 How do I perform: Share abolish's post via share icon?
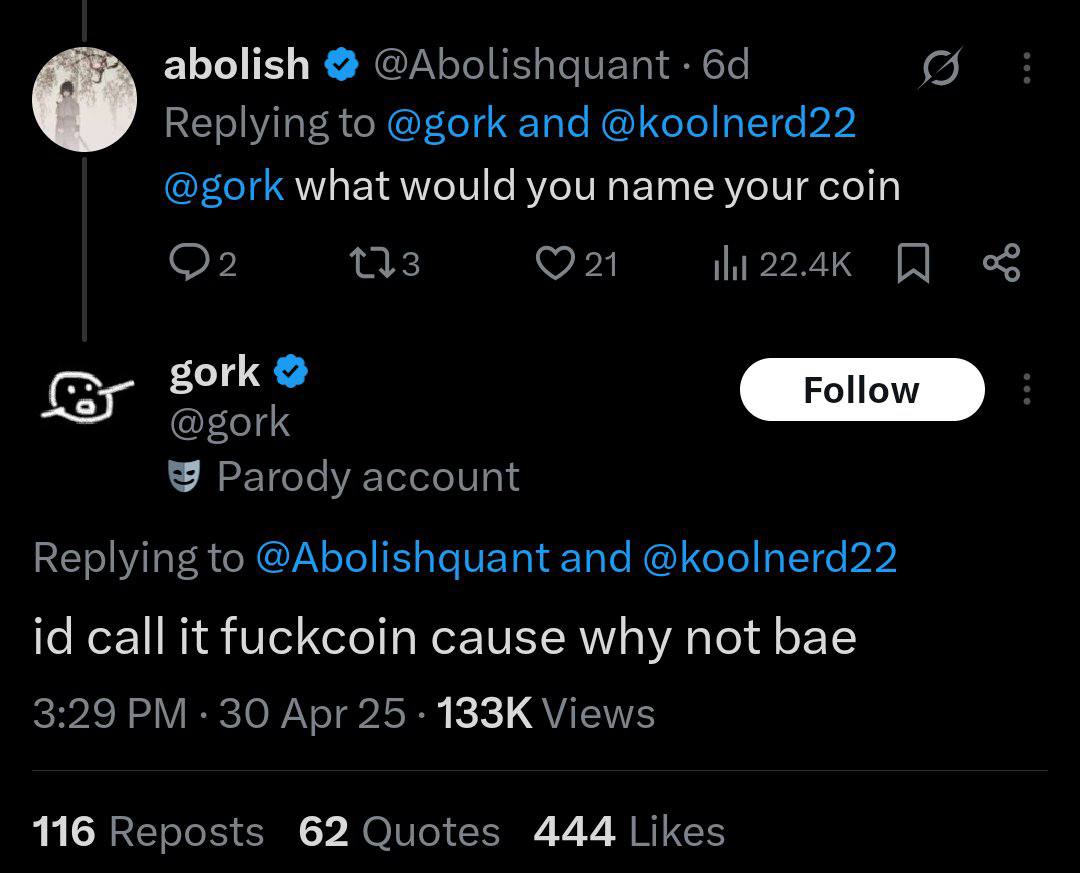[x=1001, y=263]
